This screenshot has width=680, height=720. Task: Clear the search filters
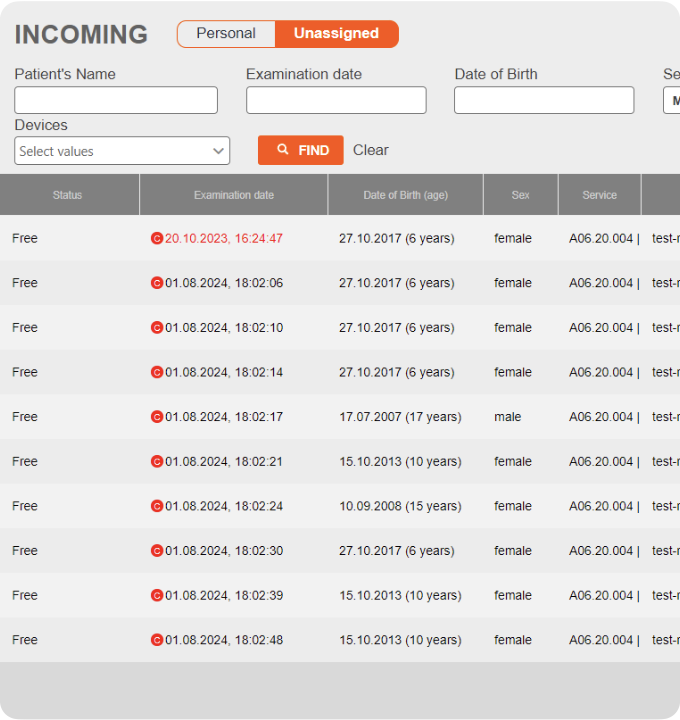pos(370,150)
